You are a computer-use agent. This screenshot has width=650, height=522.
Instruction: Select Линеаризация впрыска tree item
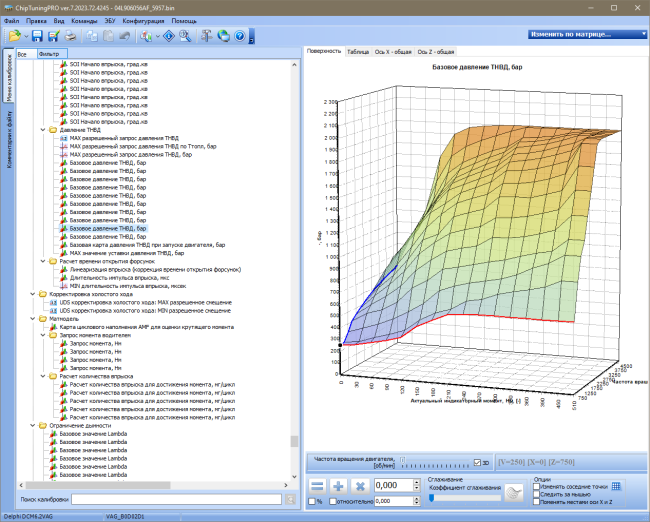pyautogui.click(x=155, y=269)
